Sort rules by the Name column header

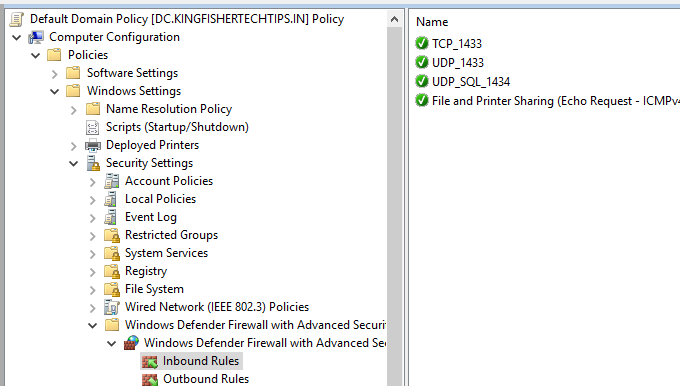point(432,22)
